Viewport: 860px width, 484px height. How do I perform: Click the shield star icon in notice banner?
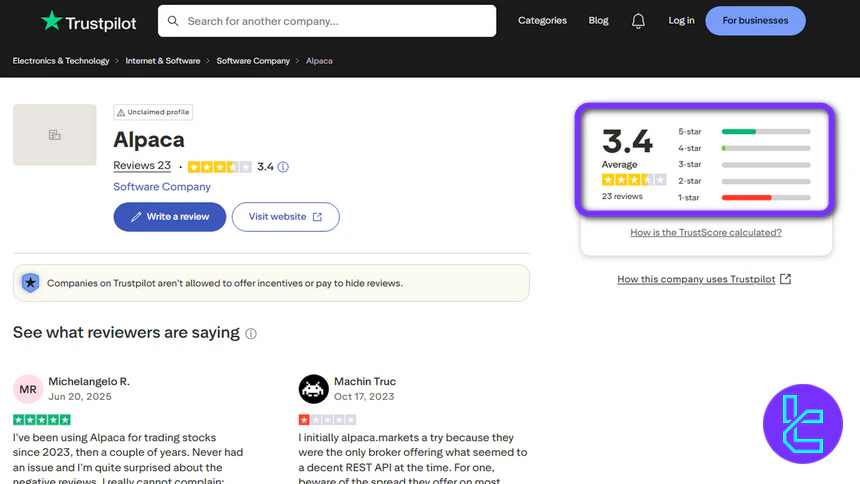tap(31, 283)
